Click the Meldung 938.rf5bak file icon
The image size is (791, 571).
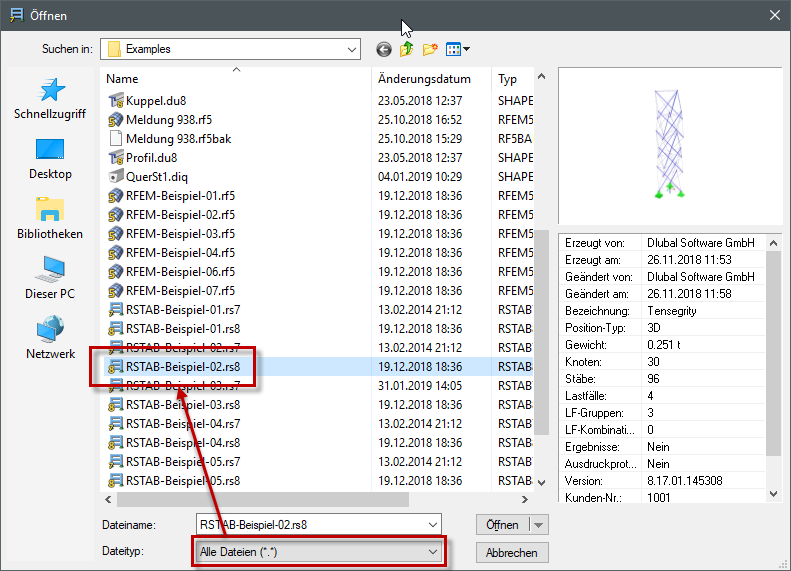[116, 139]
